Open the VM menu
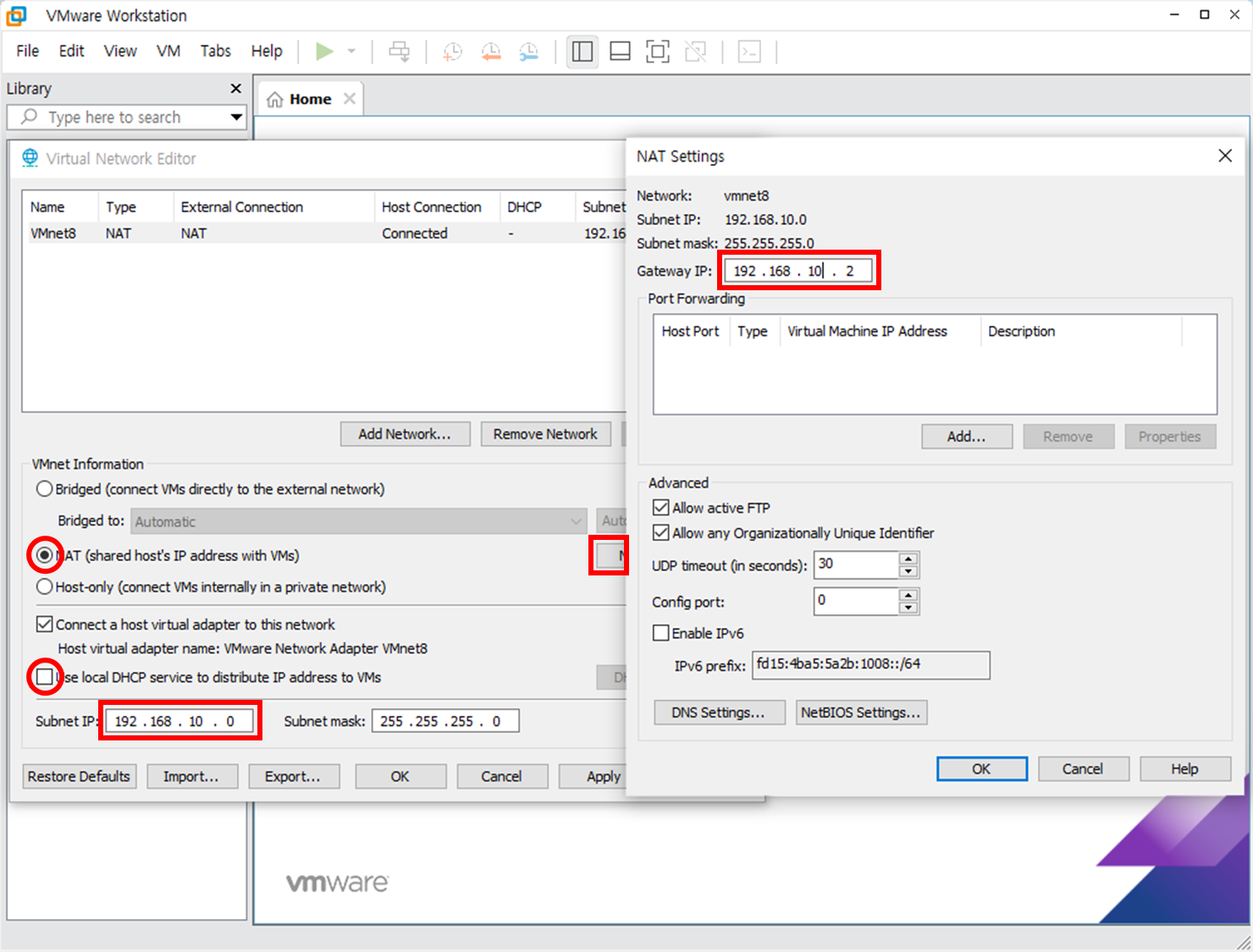Viewport: 1253px width, 952px height. coord(168,51)
